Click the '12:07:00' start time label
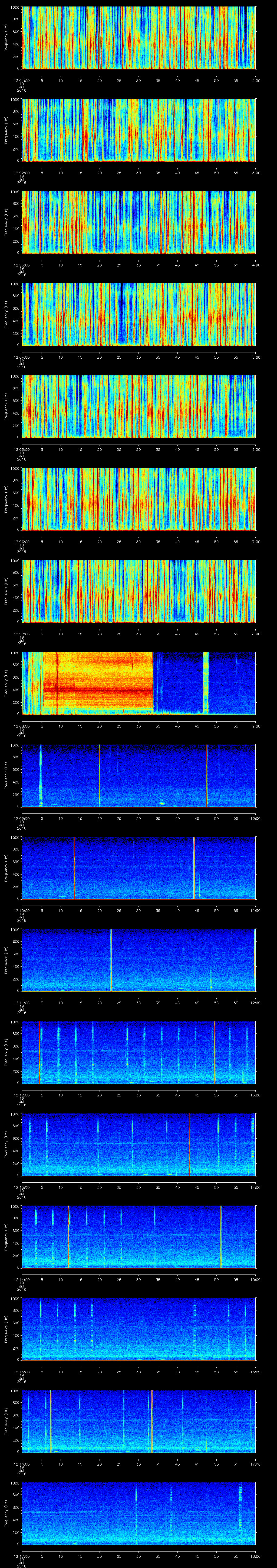The height and width of the screenshot is (1568, 277). coord(22,634)
